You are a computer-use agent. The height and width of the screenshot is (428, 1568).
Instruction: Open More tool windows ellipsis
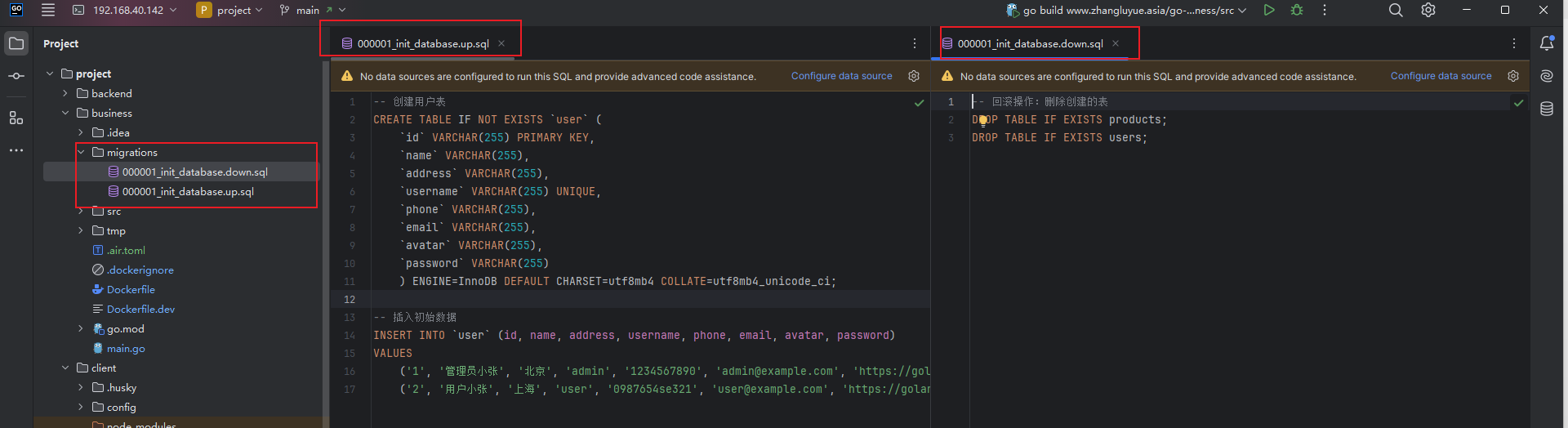pyautogui.click(x=16, y=150)
